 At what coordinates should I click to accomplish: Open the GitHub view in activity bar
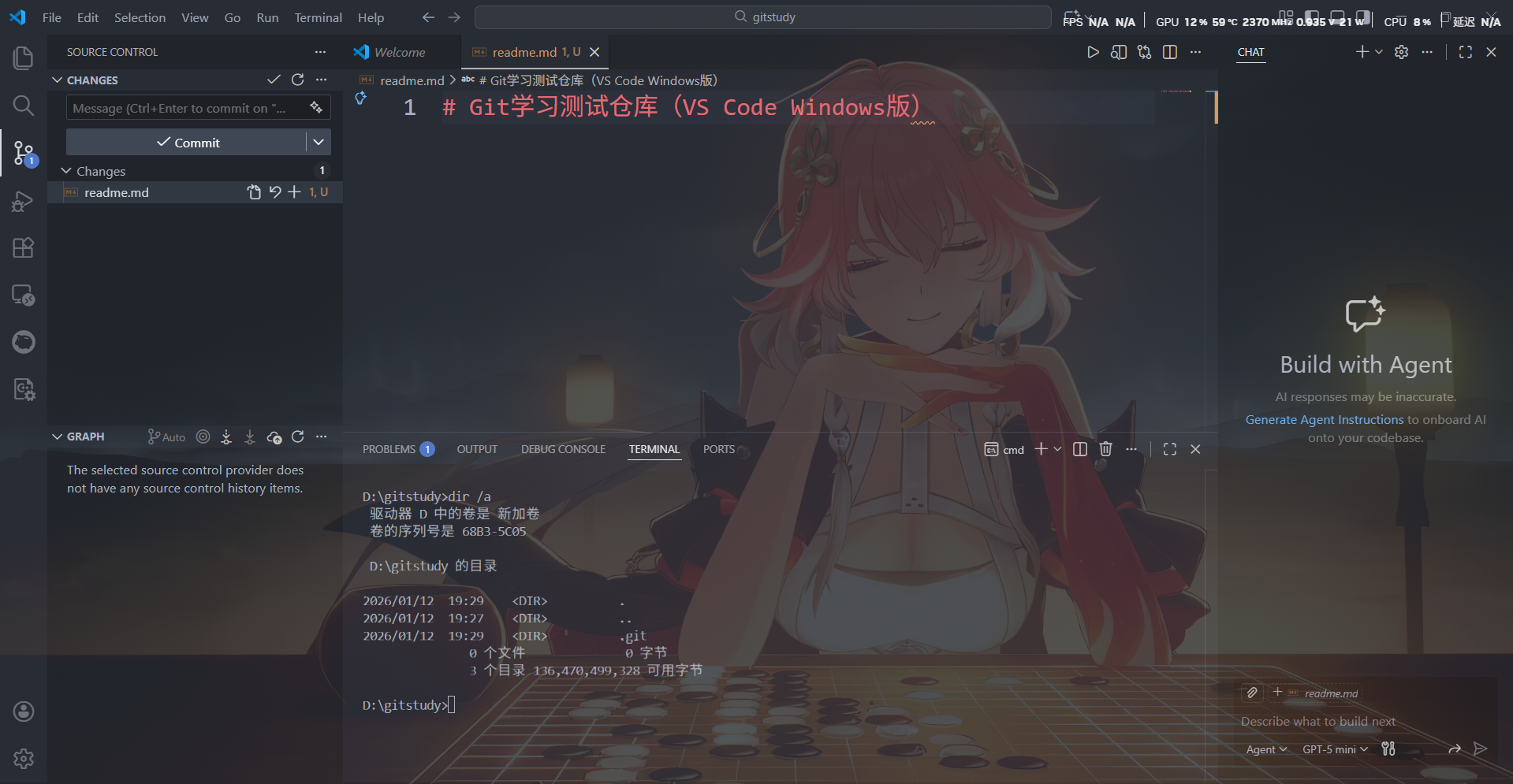tap(24, 342)
